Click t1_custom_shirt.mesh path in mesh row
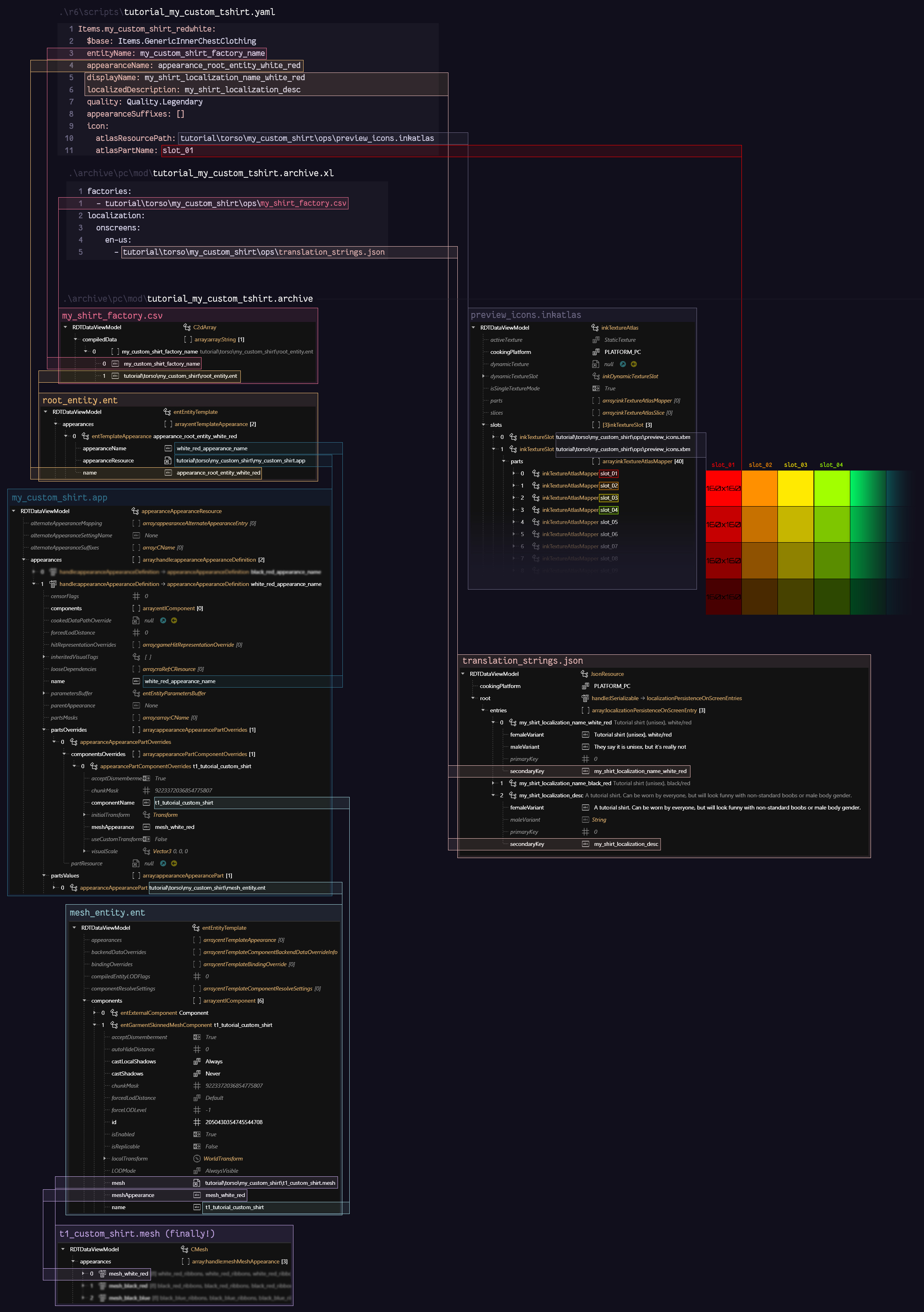This screenshot has height=1312, width=924. [x=270, y=1183]
